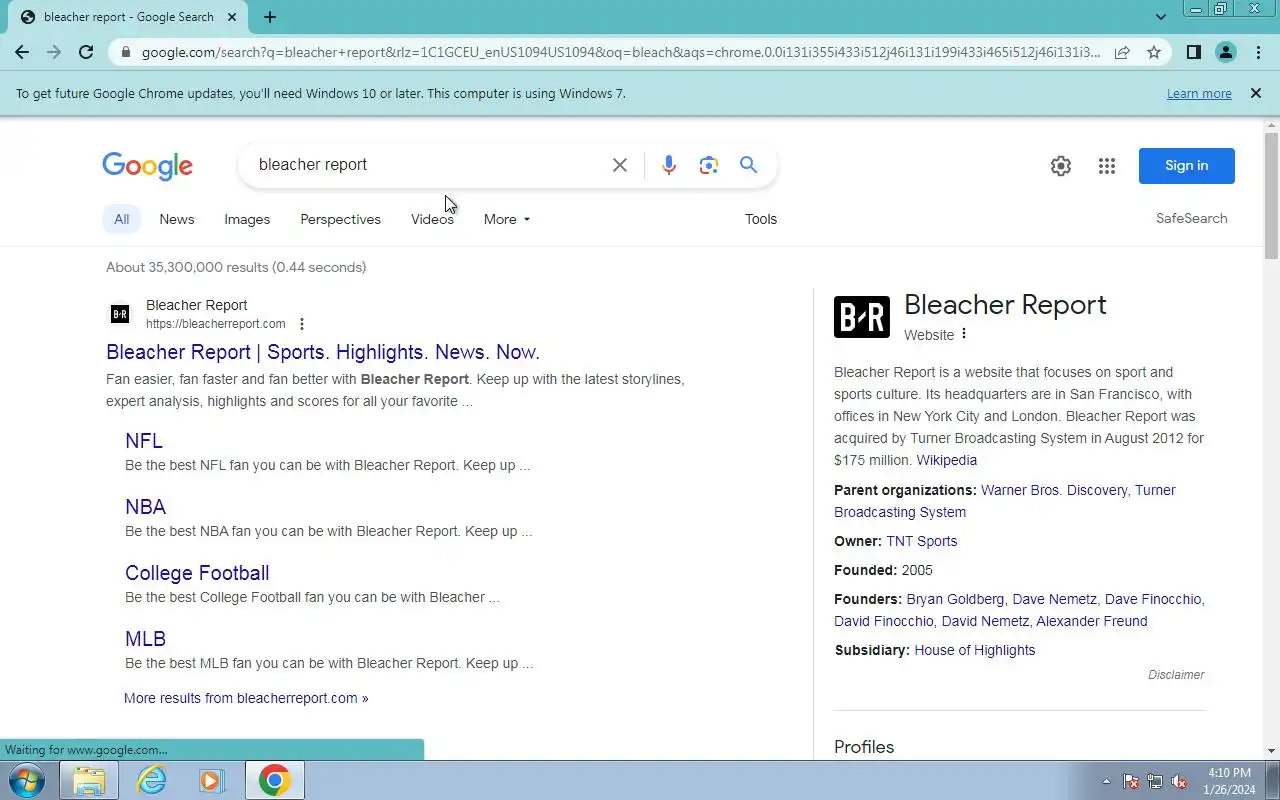Screen dimensions: 1280x800
Task: Click the browser forward arrow
Action: 54,52
